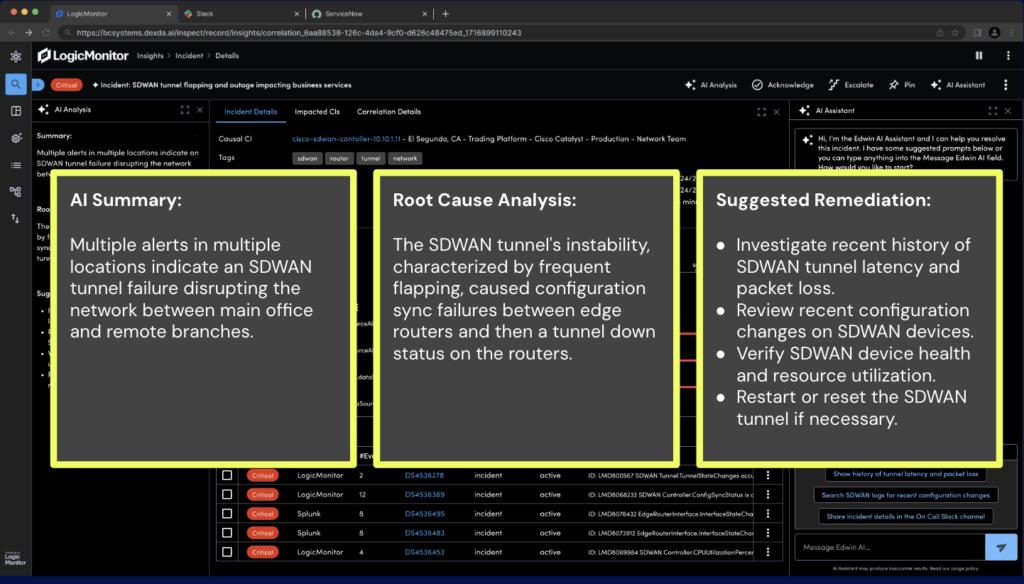Viewport: 1024px width, 584px height.
Task: Click the search icon in left sidebar
Action: coord(16,84)
